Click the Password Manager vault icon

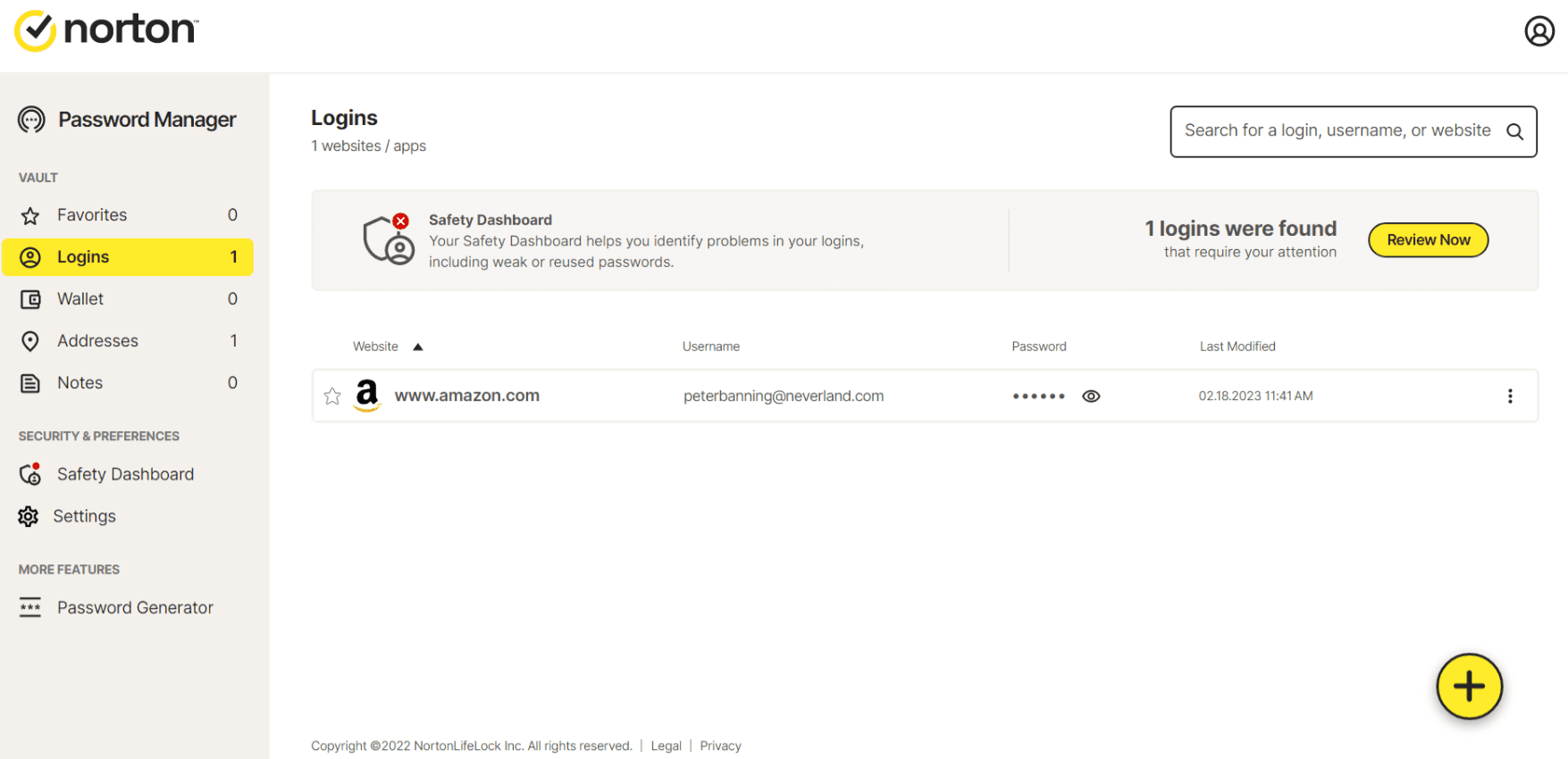[31, 120]
